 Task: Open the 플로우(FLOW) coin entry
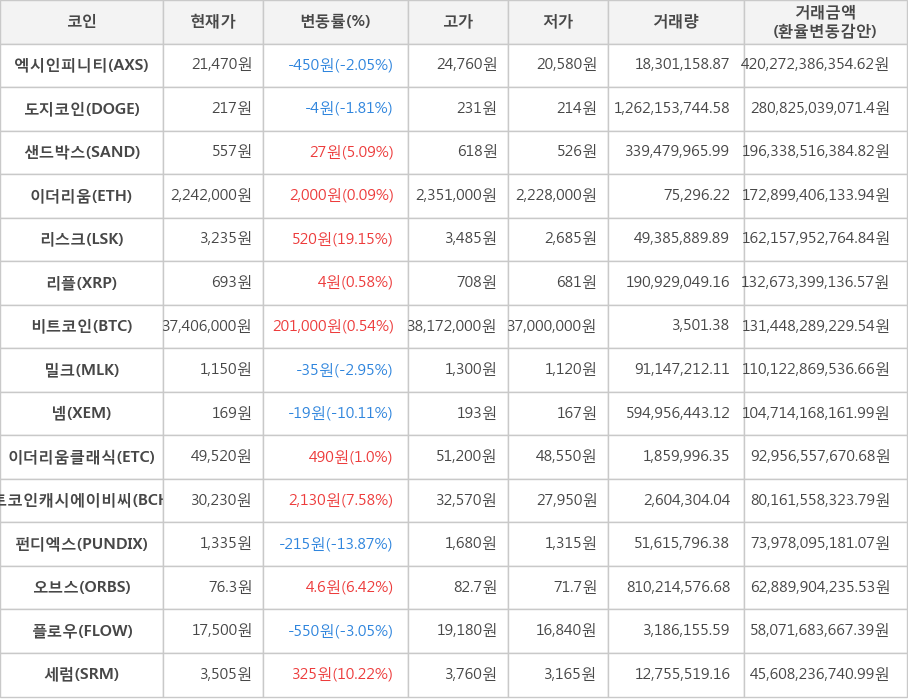(x=81, y=631)
